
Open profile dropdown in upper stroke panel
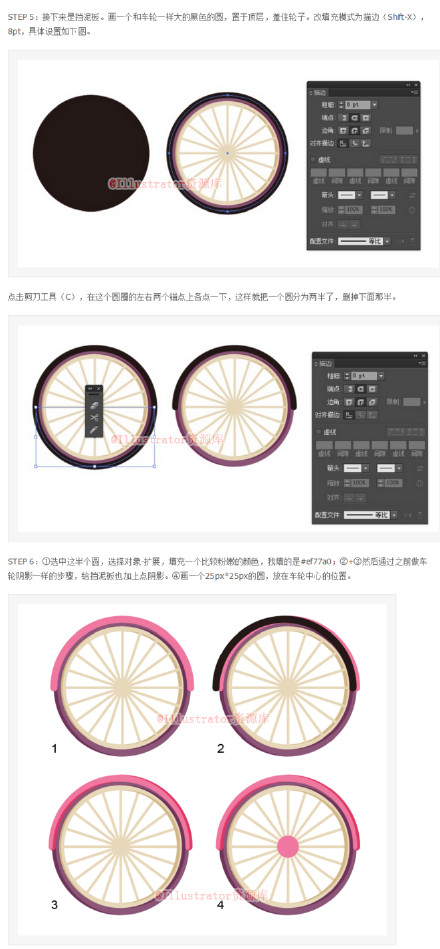point(387,241)
